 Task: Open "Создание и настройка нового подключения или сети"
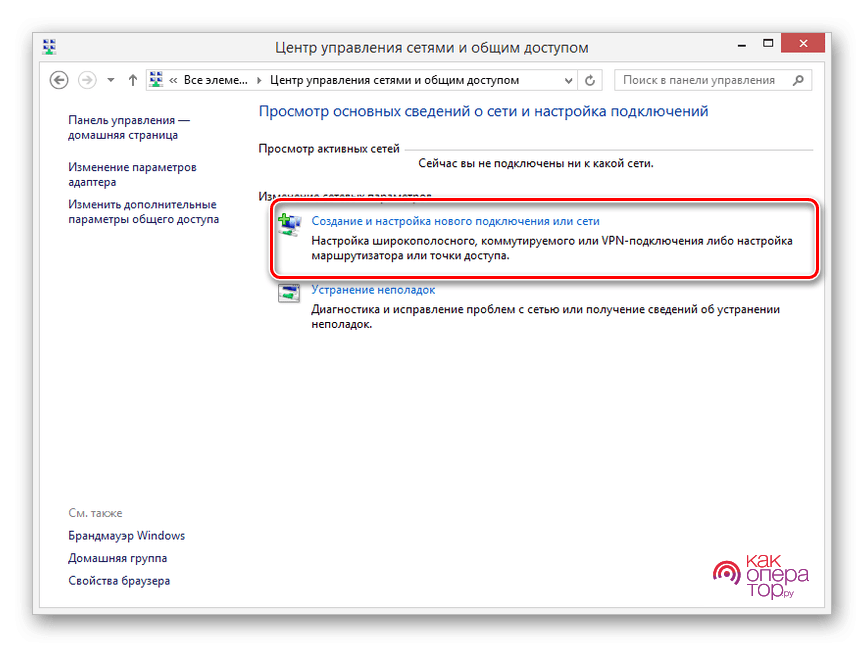click(455, 220)
